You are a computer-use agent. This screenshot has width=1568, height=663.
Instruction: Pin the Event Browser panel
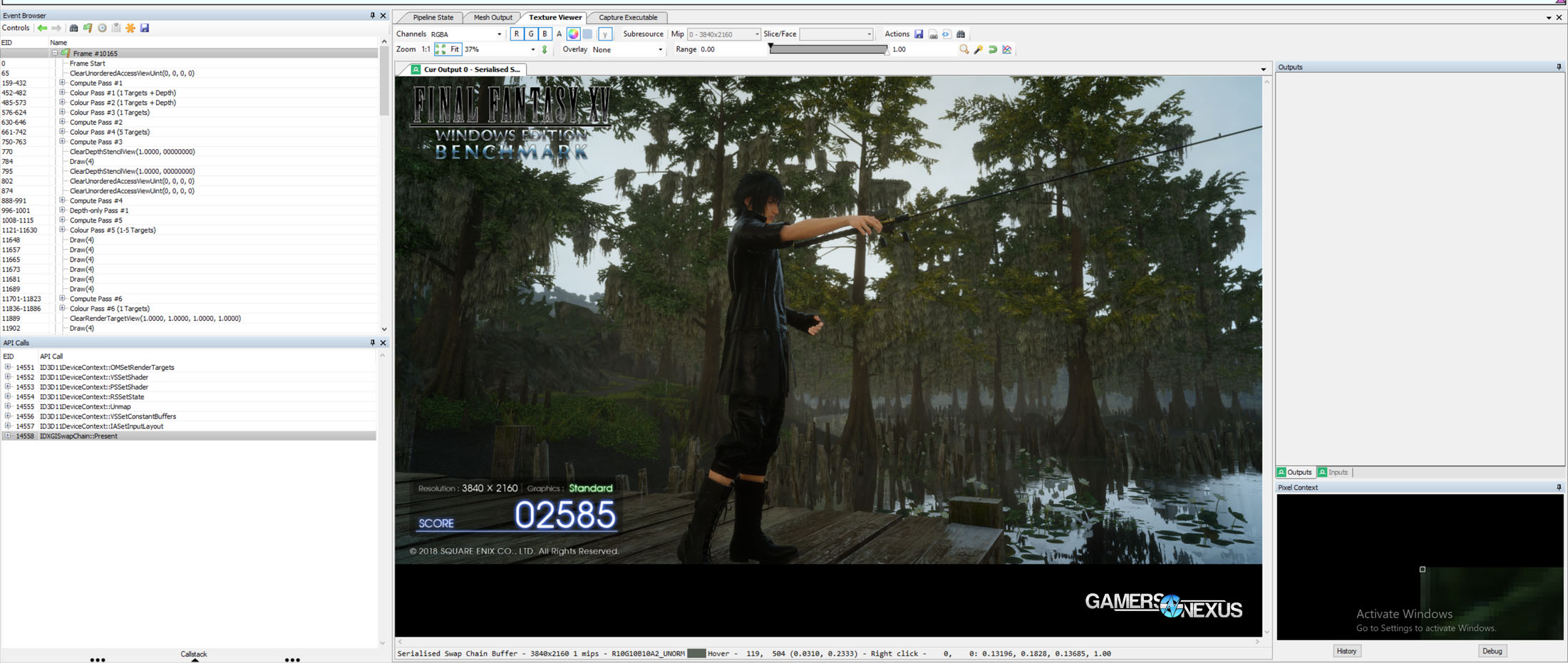[372, 15]
